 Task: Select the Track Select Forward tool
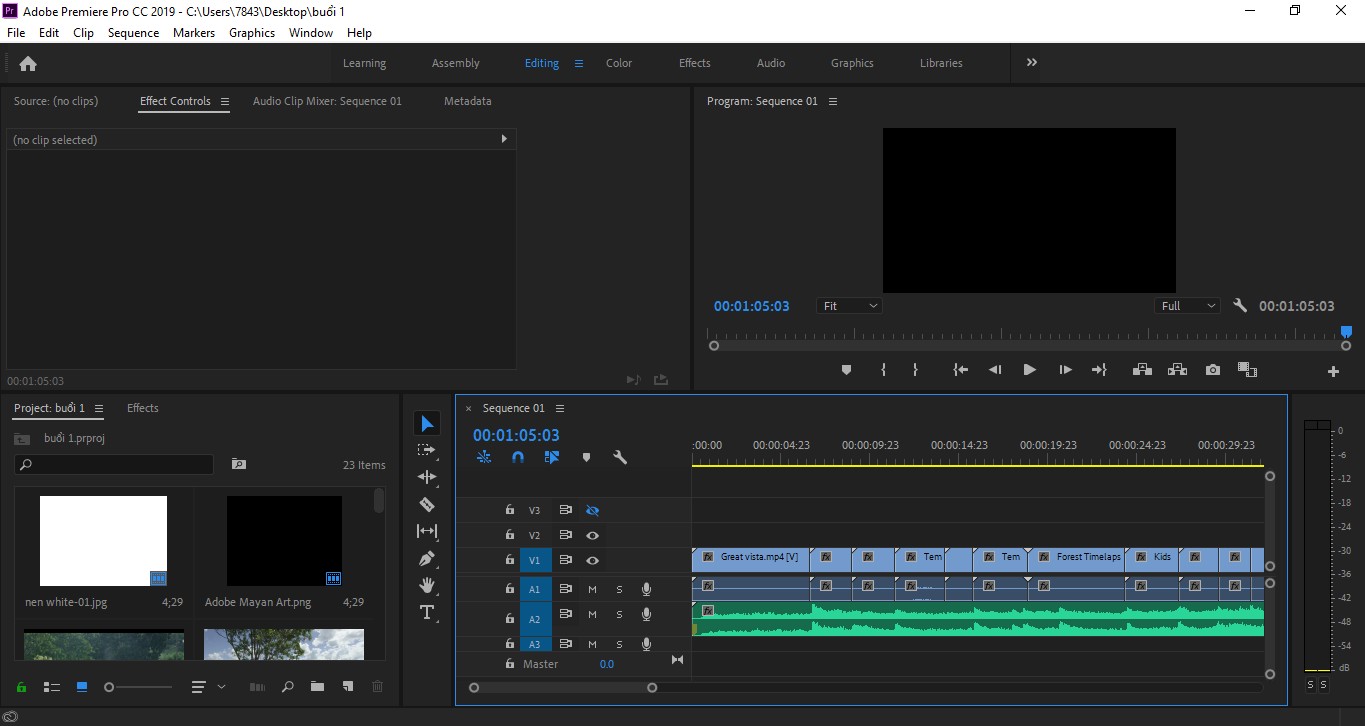click(x=427, y=451)
